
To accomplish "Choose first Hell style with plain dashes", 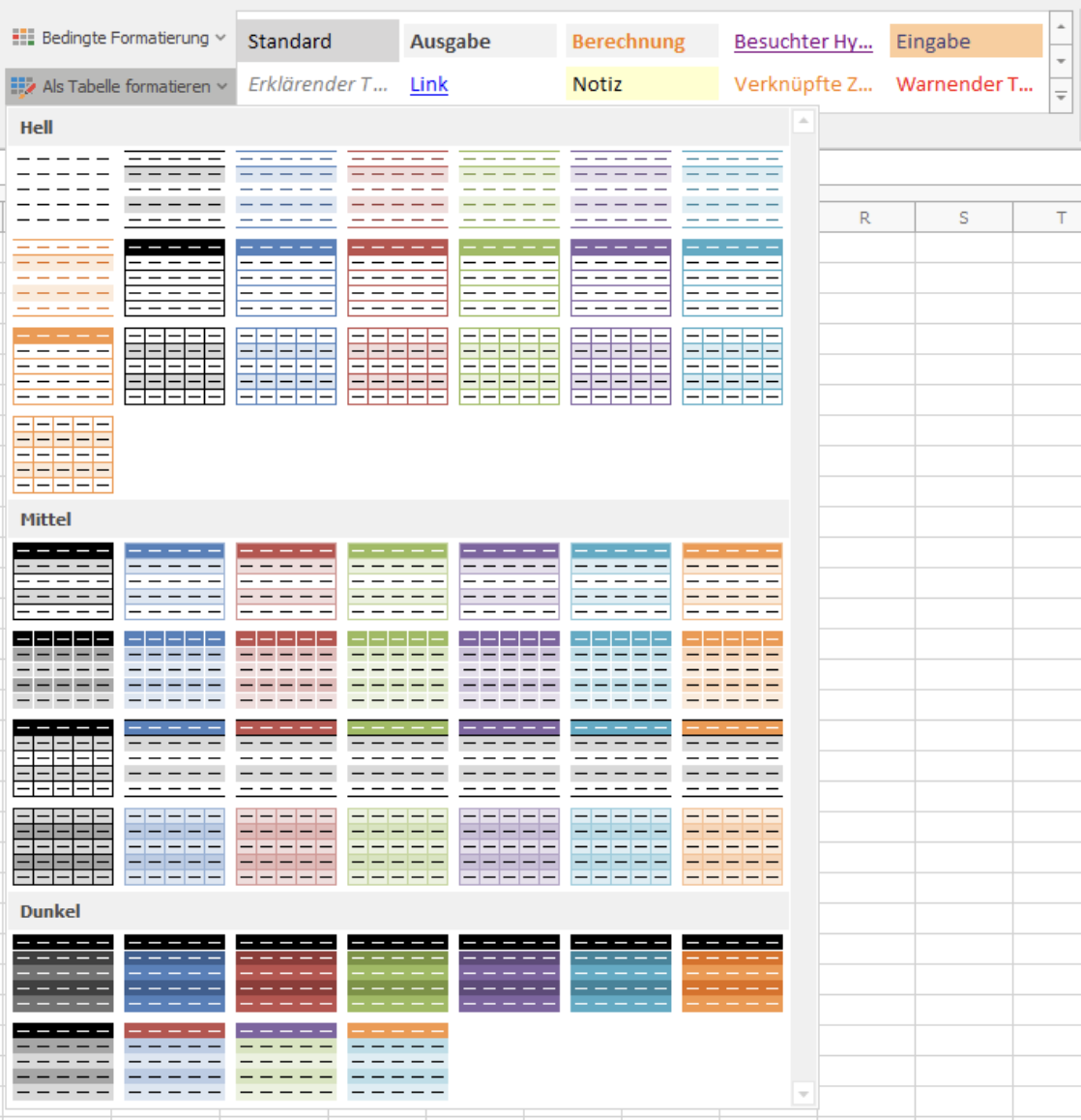I will [x=63, y=190].
